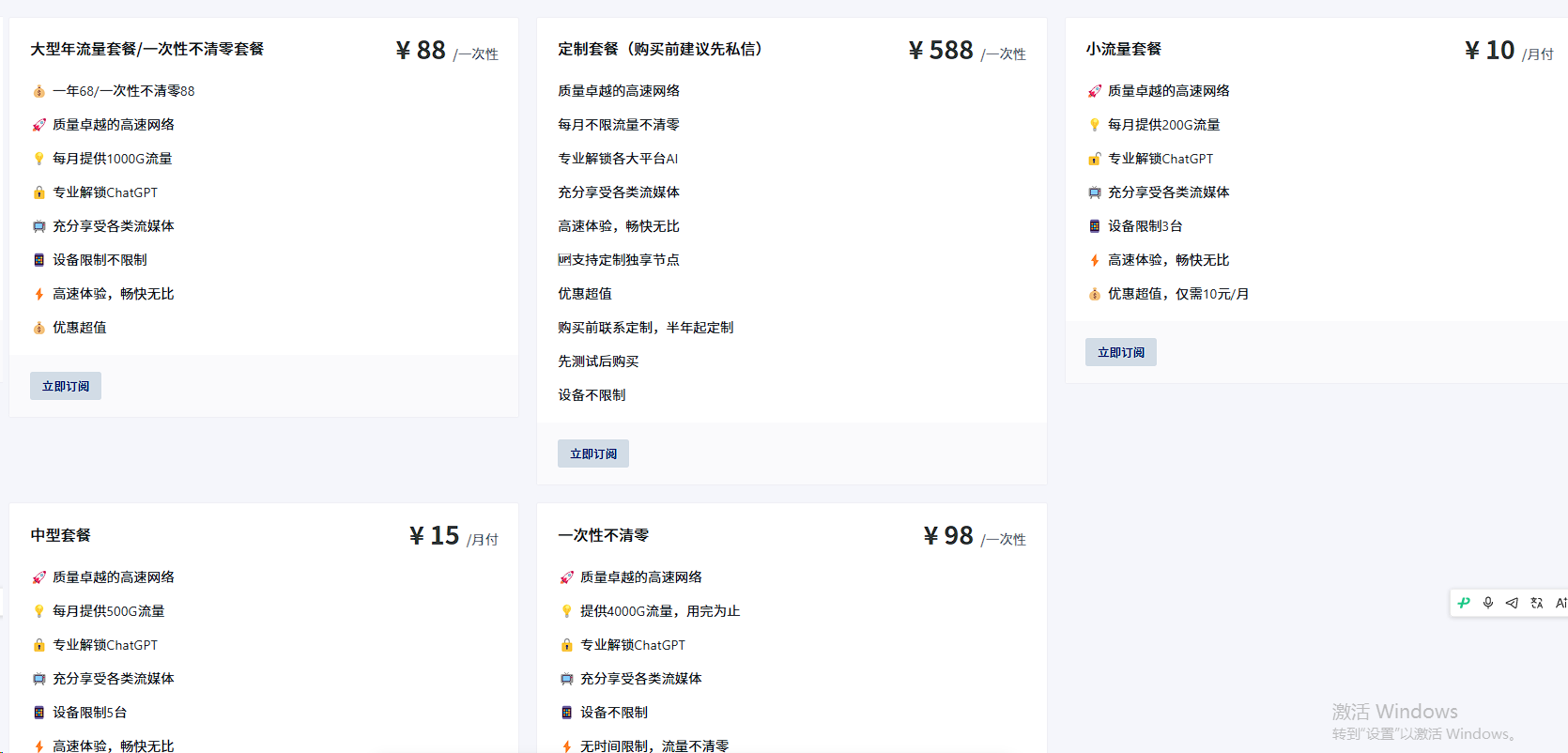Click 立即订阅 under the 定制套餐 plan

[593, 453]
